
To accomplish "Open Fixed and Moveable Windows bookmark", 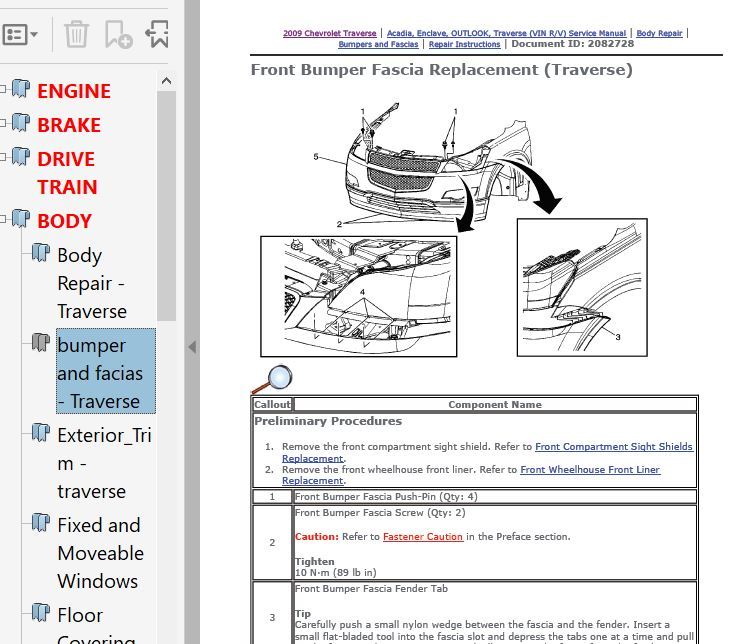I will 100,553.
